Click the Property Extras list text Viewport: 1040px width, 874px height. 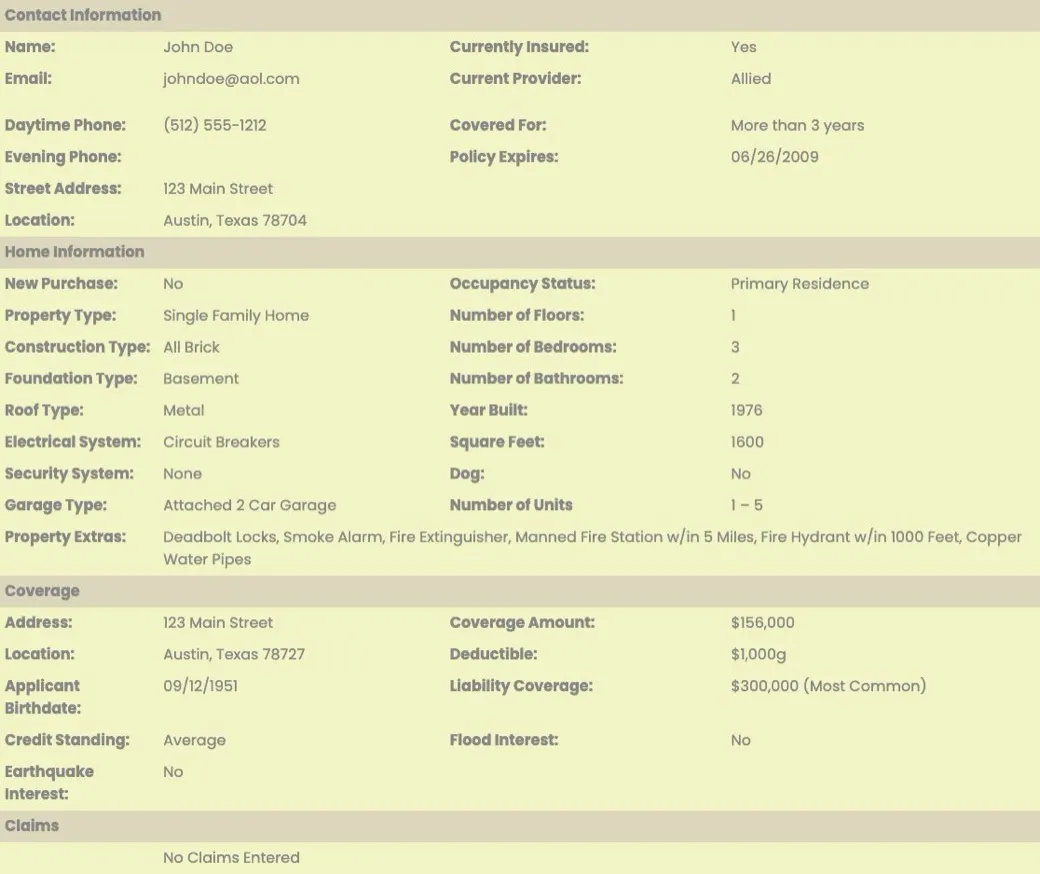coord(592,548)
